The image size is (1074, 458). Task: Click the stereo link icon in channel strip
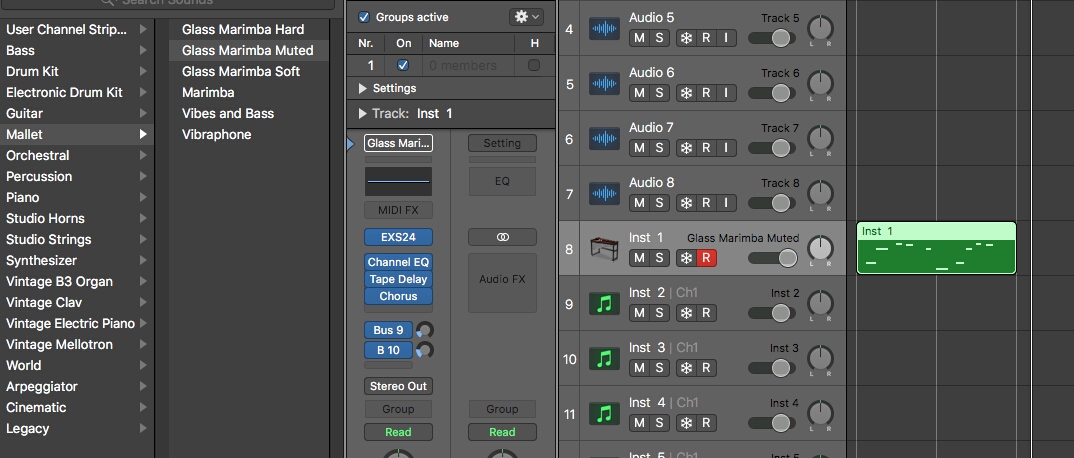tap(502, 237)
